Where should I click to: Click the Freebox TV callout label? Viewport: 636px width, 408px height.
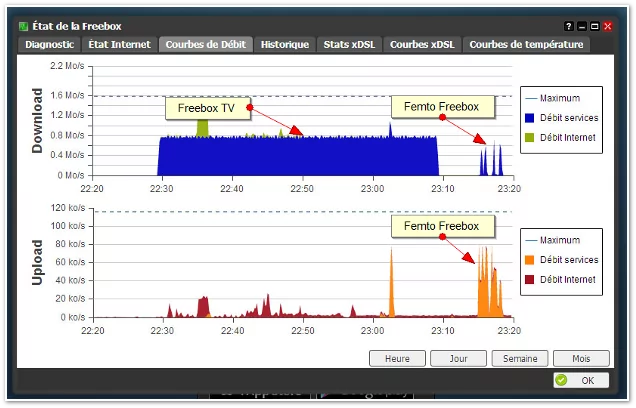point(207,107)
